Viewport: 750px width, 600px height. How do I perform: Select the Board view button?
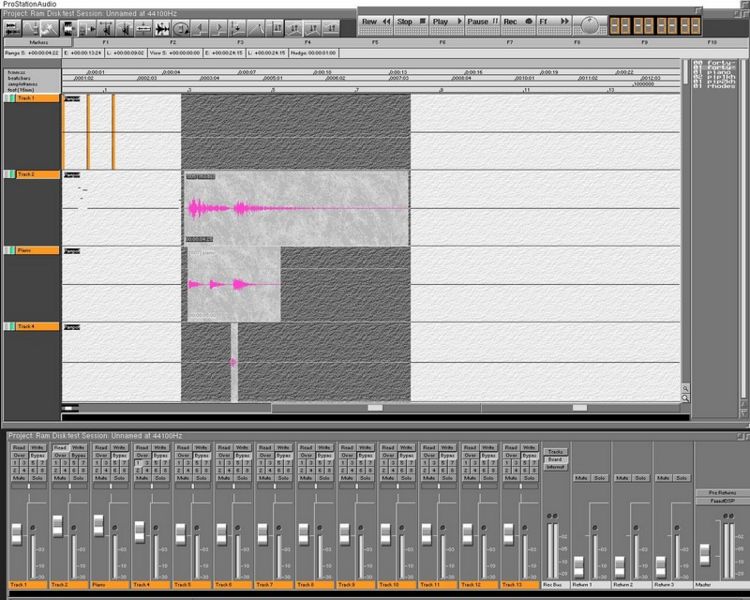coord(555,459)
